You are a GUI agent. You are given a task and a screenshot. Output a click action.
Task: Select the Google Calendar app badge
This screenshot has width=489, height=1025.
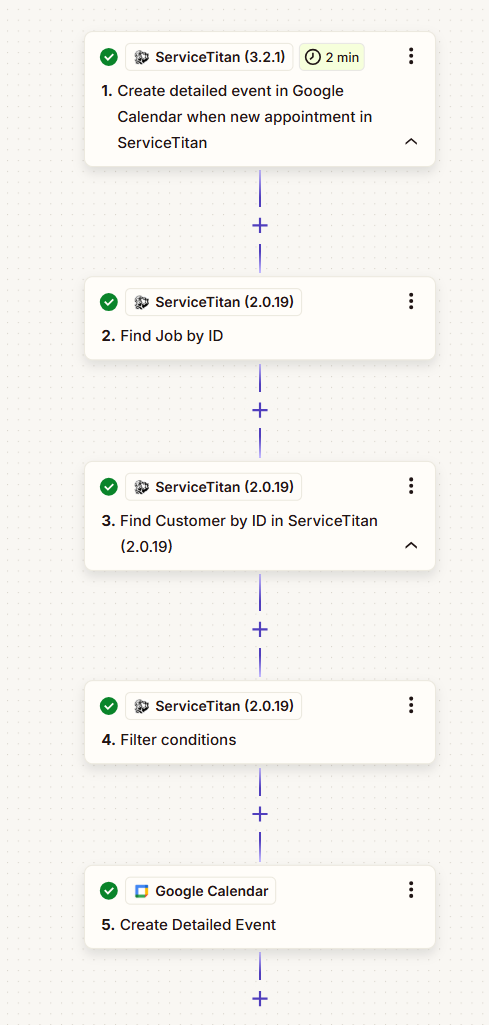click(201, 890)
